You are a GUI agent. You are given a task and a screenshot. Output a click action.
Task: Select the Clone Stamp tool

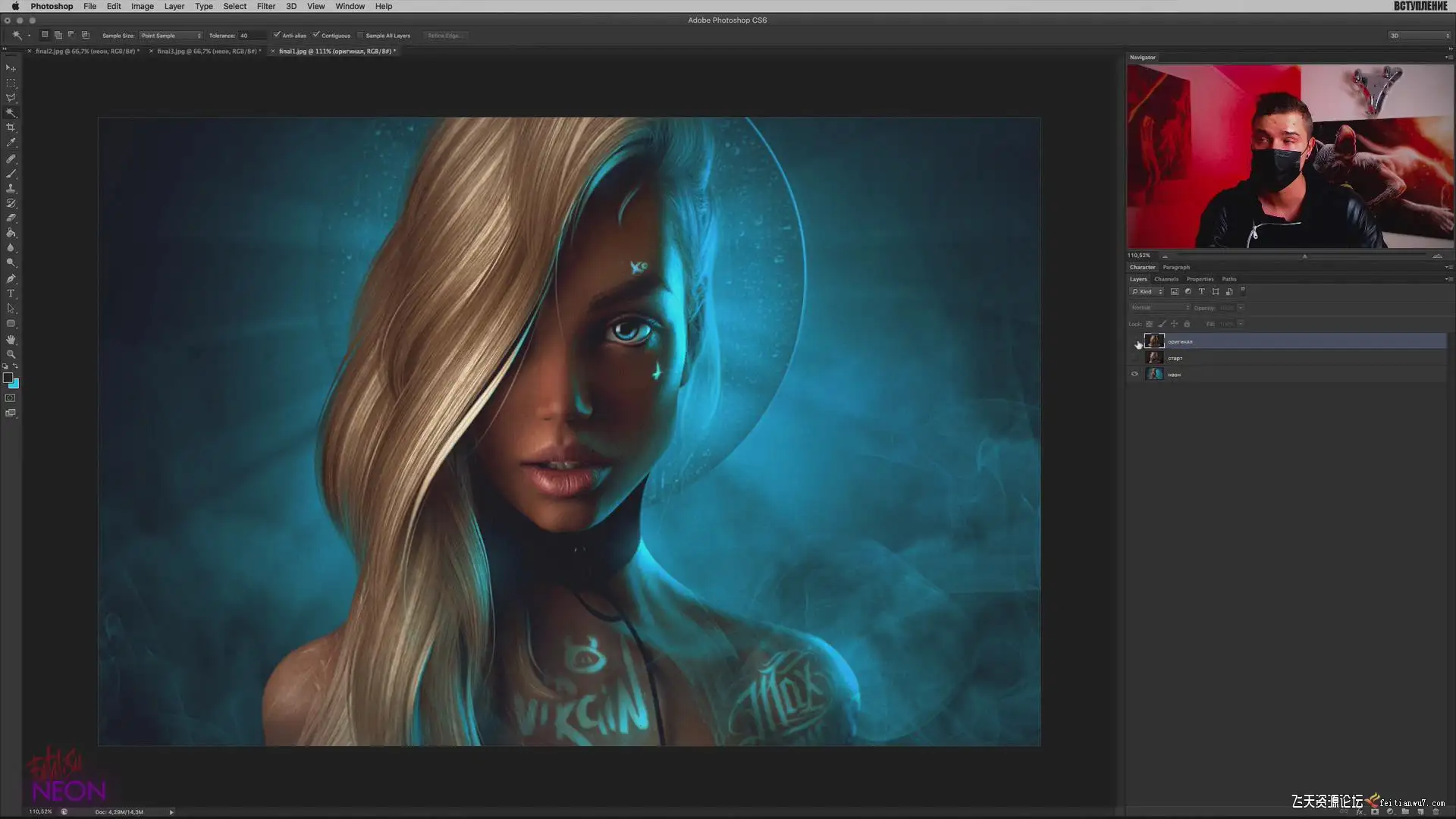click(x=11, y=188)
